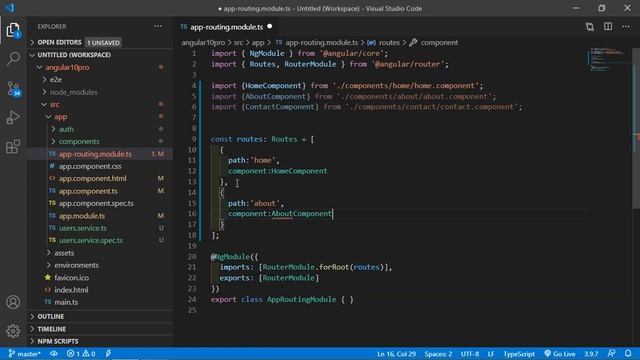This screenshot has height=360, width=640.
Task: Change end of line sequence LF
Action: coord(491,354)
